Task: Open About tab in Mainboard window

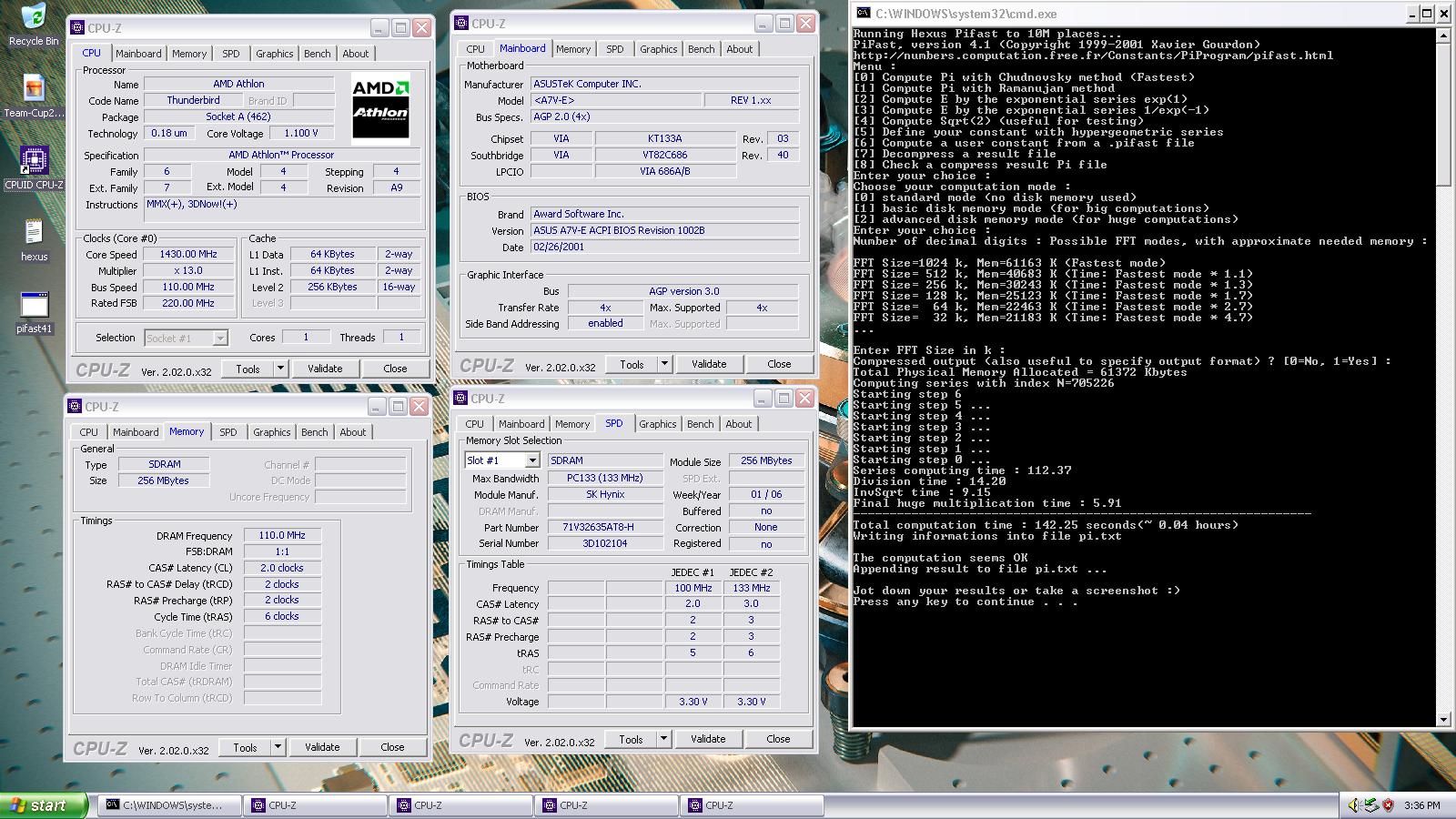Action: [739, 49]
